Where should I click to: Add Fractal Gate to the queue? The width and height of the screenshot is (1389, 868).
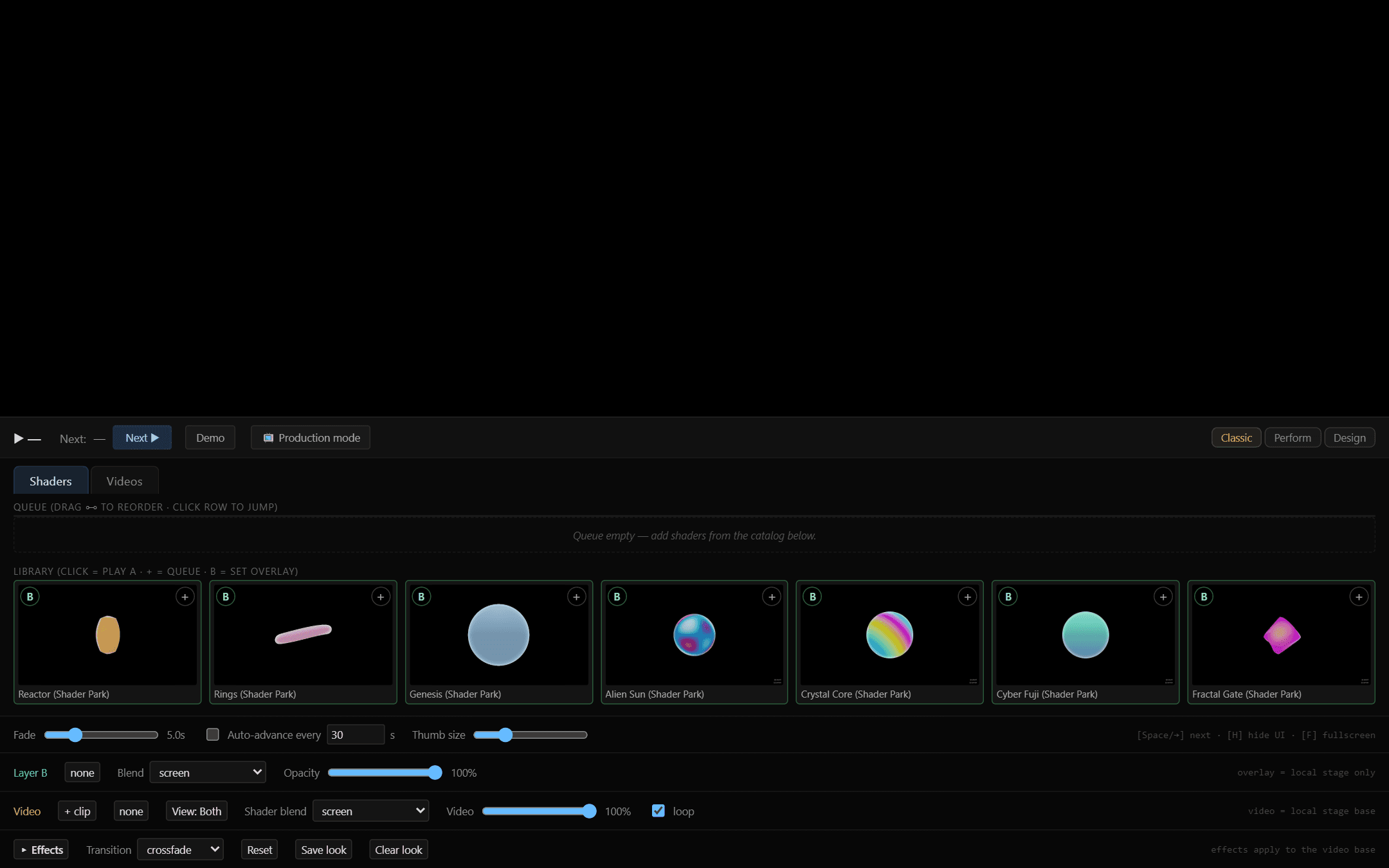tap(1359, 597)
